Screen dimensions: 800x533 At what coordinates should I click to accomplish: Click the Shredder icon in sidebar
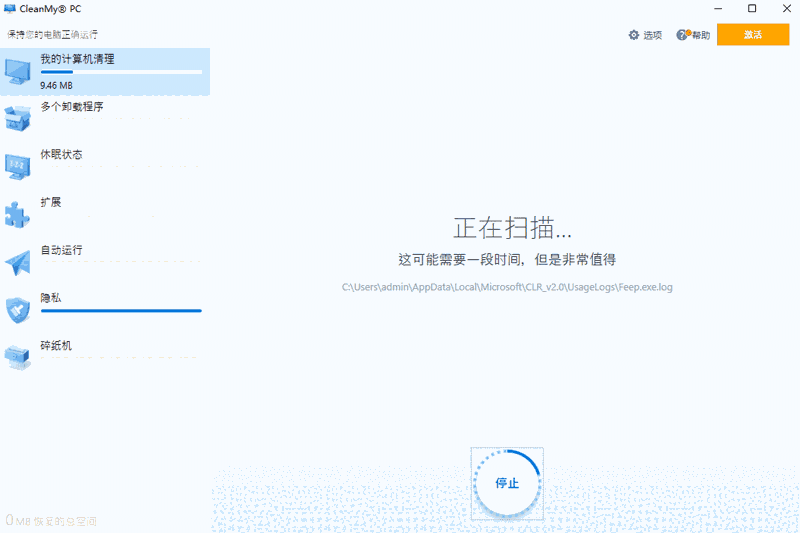tap(18, 358)
